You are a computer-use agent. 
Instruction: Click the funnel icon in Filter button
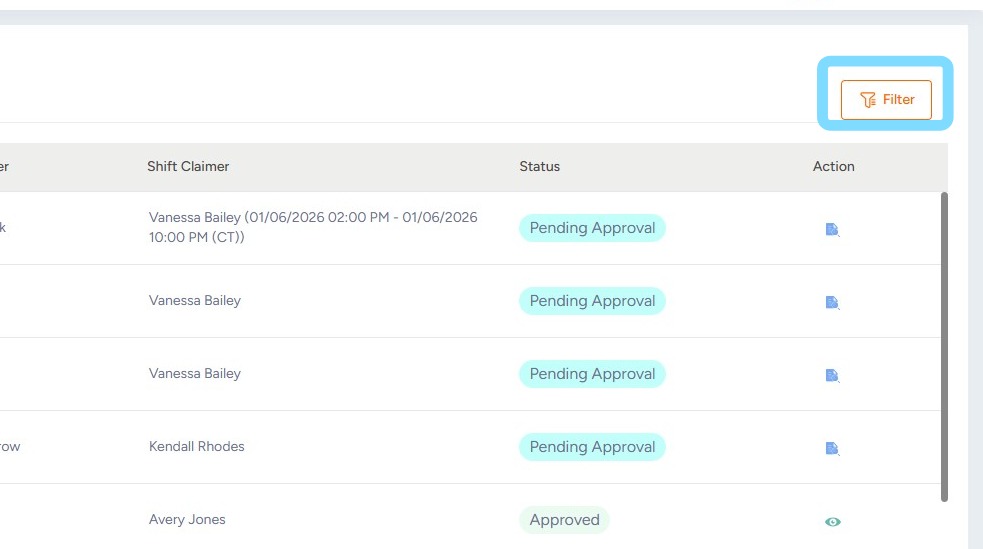[868, 100]
